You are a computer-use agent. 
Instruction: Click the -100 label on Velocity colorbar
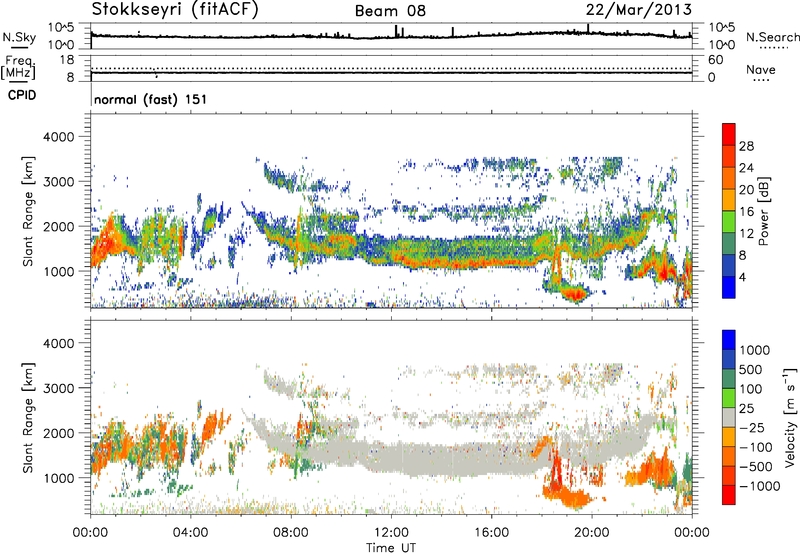(x=755, y=447)
